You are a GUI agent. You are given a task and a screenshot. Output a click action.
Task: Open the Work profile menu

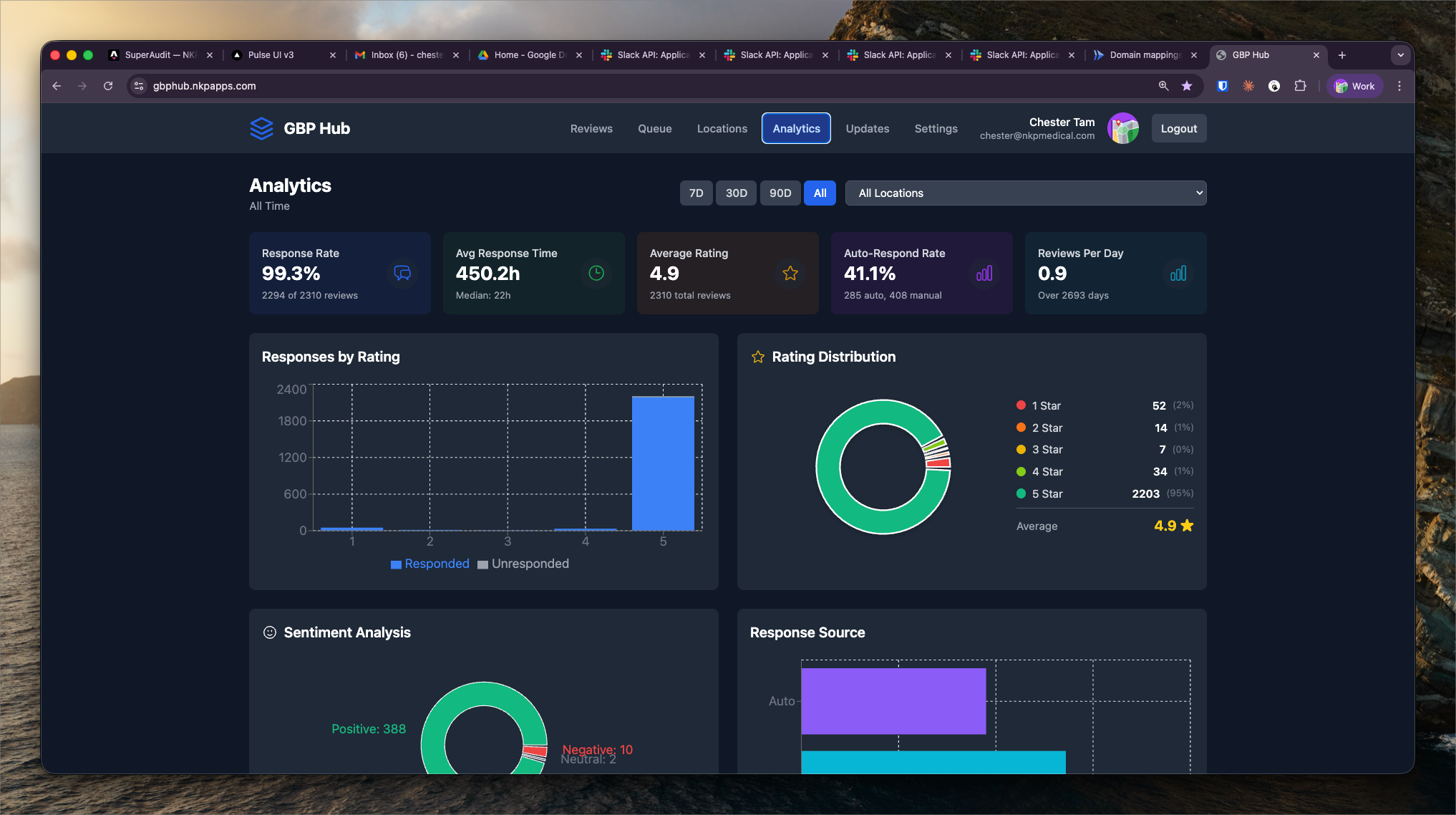(x=1355, y=86)
